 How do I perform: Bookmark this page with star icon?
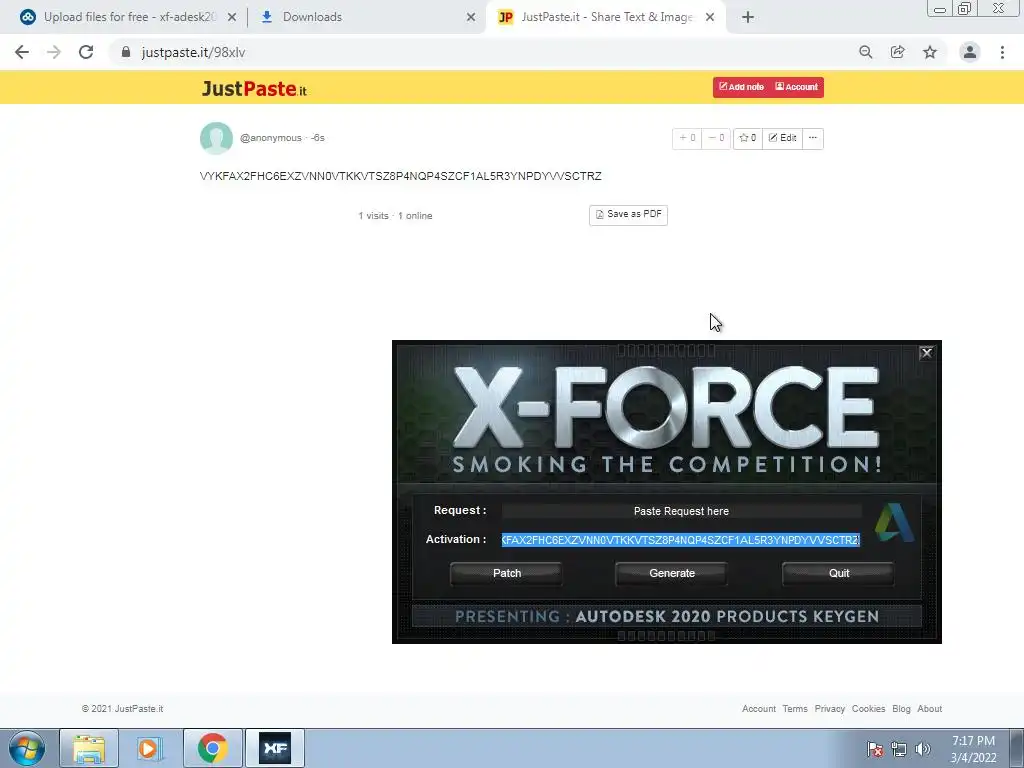(930, 52)
